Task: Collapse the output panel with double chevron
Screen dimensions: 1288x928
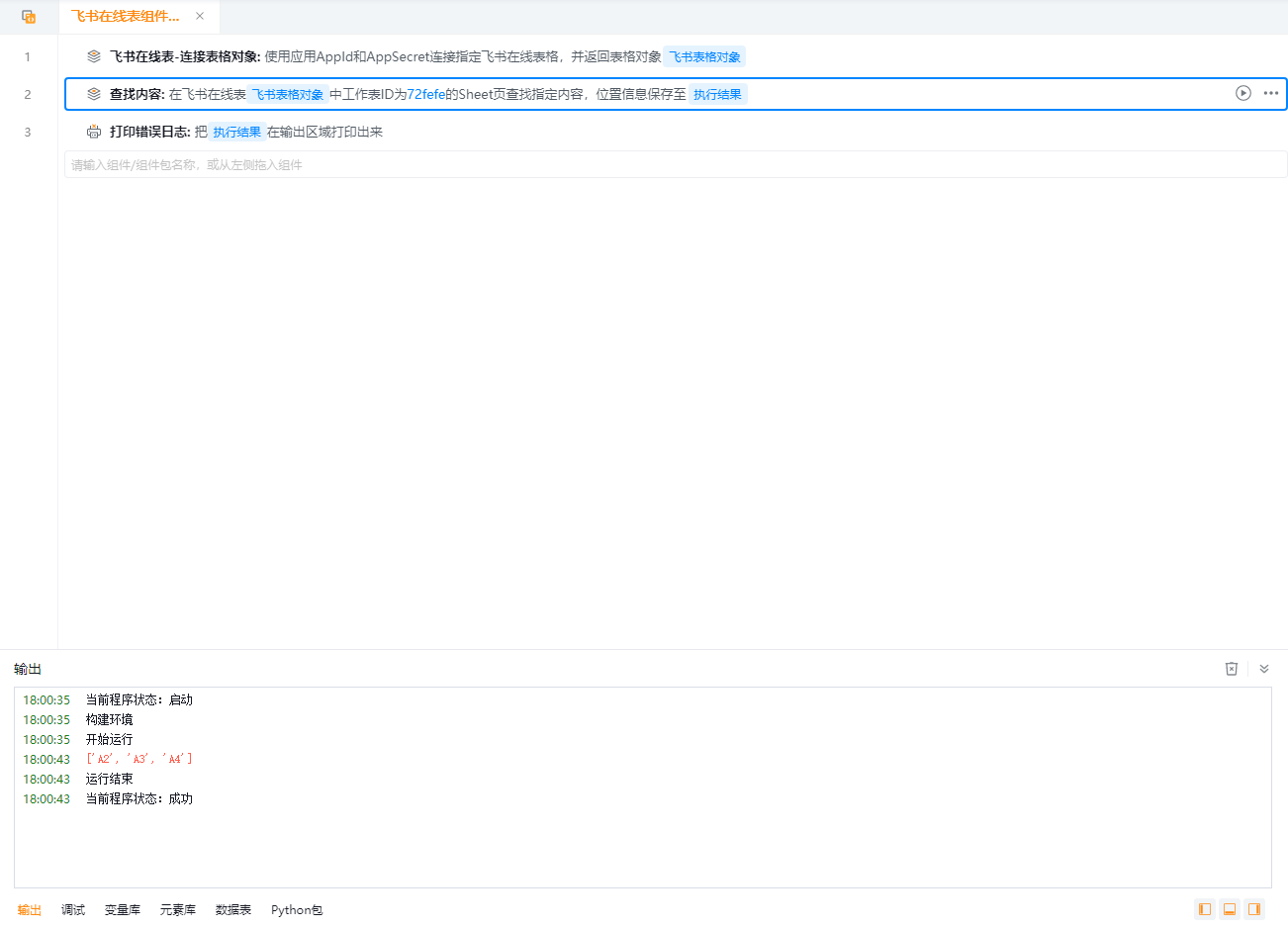Action: tap(1264, 669)
